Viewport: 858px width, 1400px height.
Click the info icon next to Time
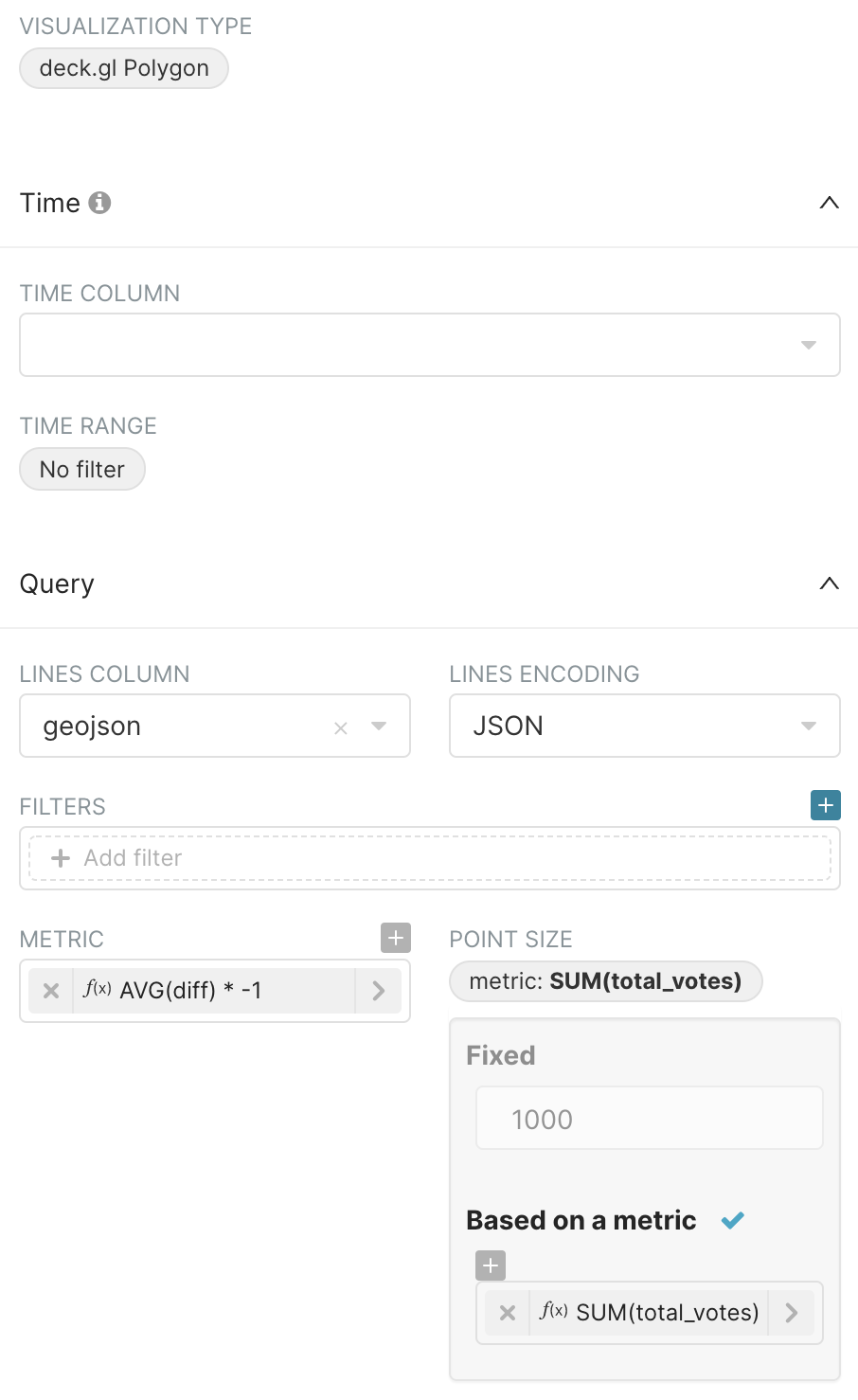99,203
